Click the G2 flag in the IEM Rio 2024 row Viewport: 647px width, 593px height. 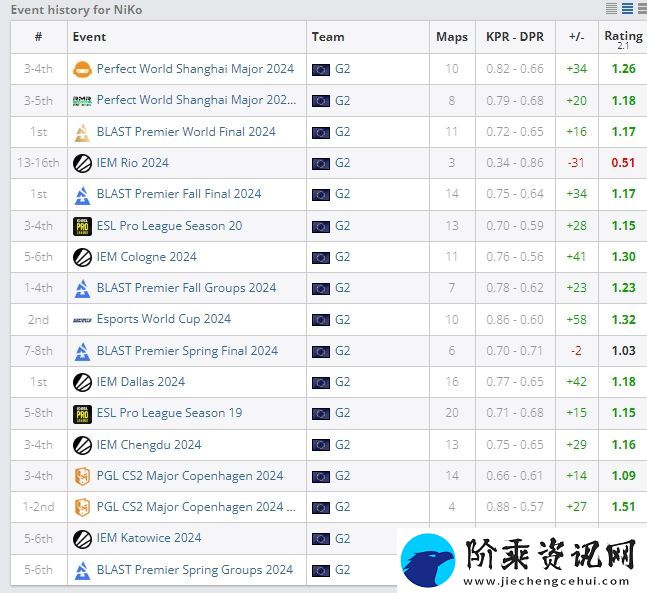(x=321, y=164)
